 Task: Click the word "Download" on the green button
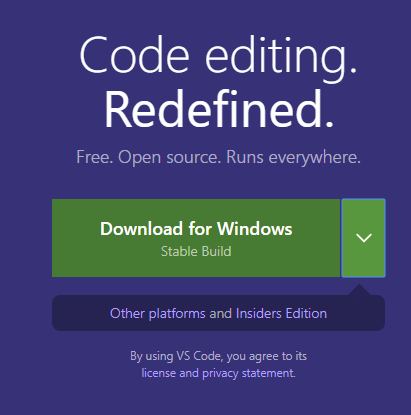click(142, 229)
